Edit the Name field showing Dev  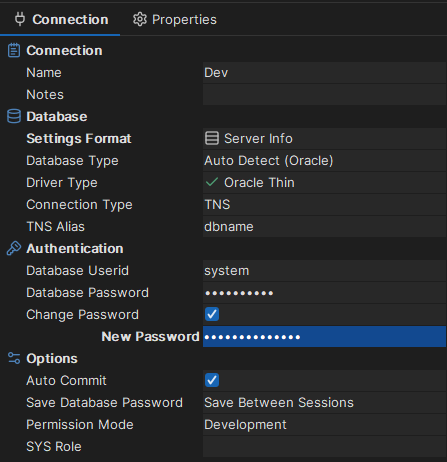[324, 72]
